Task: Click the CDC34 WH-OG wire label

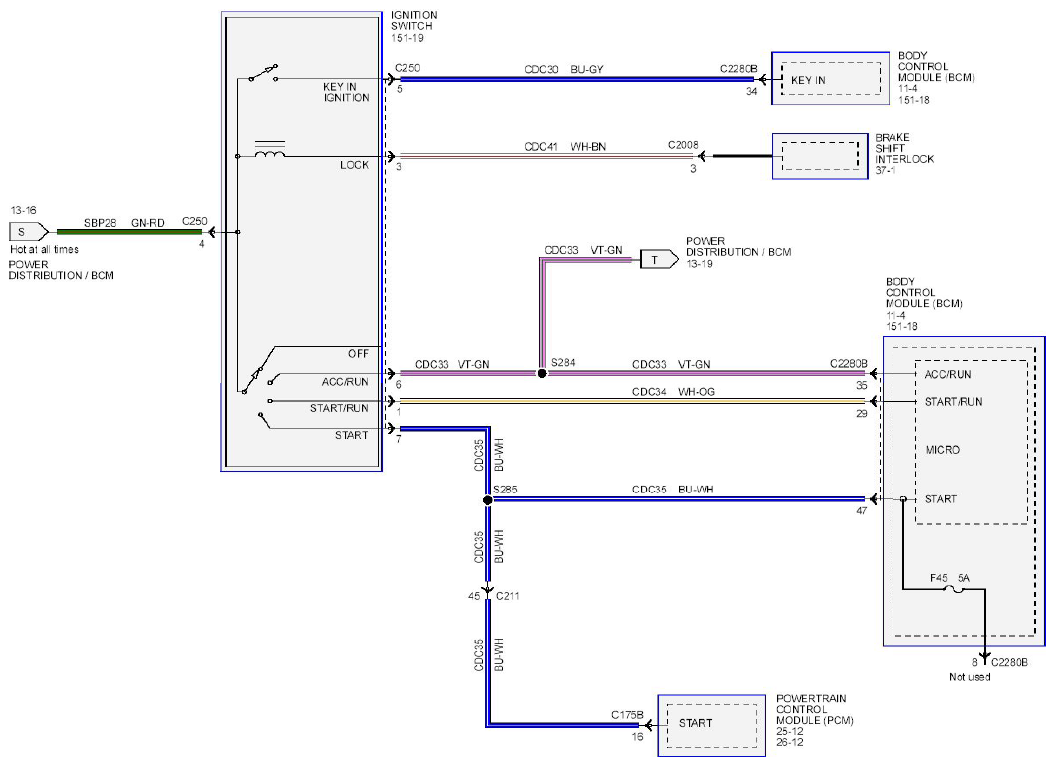Action: click(673, 392)
